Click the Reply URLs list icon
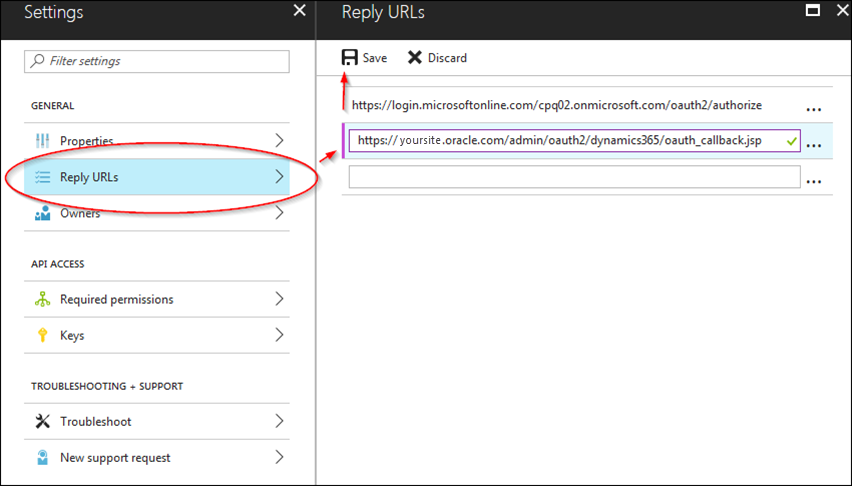This screenshot has height=486, width=852. point(42,177)
